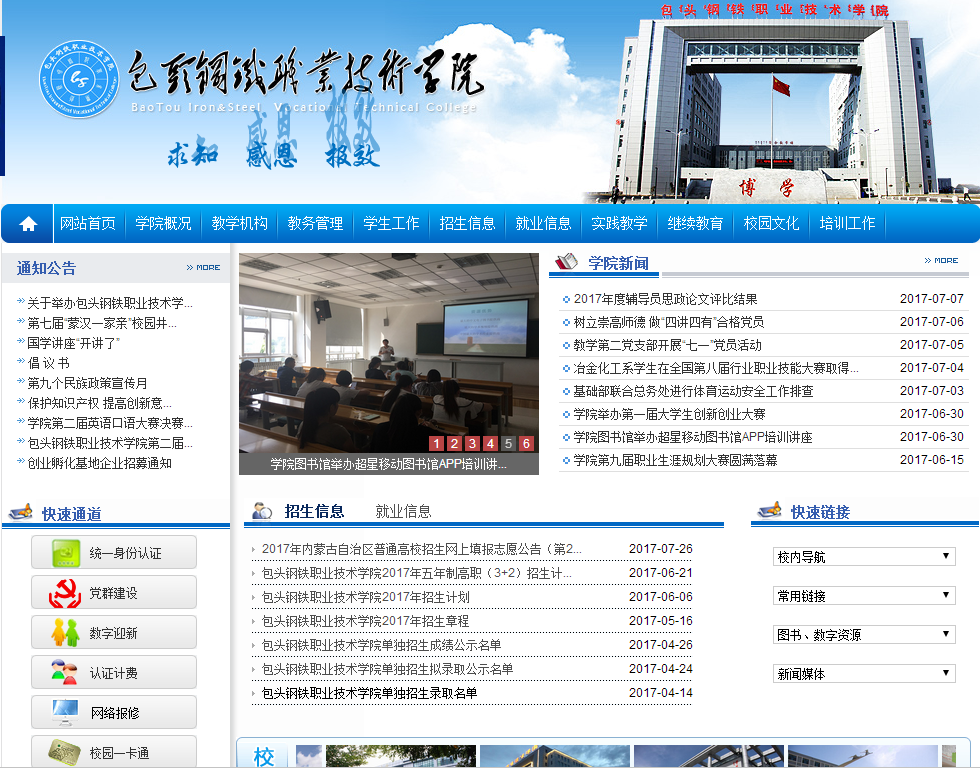The image size is (980, 768).
Task: Expand the 图书、数字资源 dropdown
Action: tap(864, 635)
